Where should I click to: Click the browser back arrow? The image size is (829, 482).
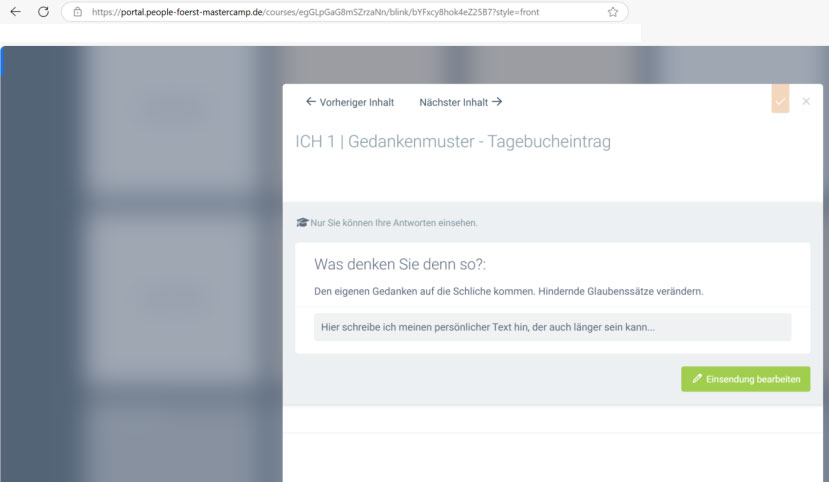point(15,12)
